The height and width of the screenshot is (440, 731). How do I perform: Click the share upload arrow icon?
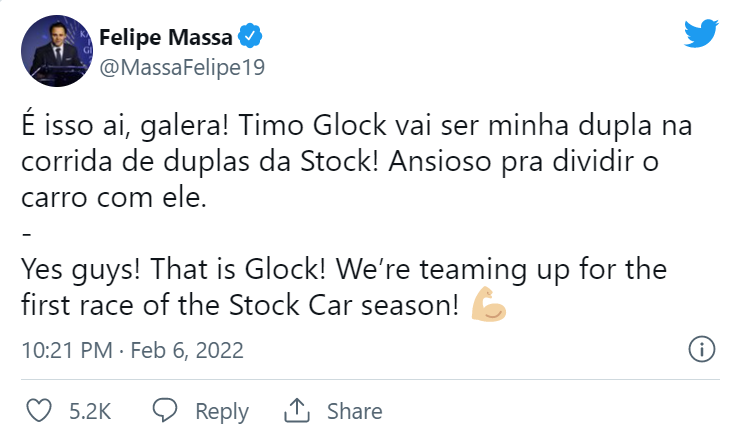click(298, 410)
